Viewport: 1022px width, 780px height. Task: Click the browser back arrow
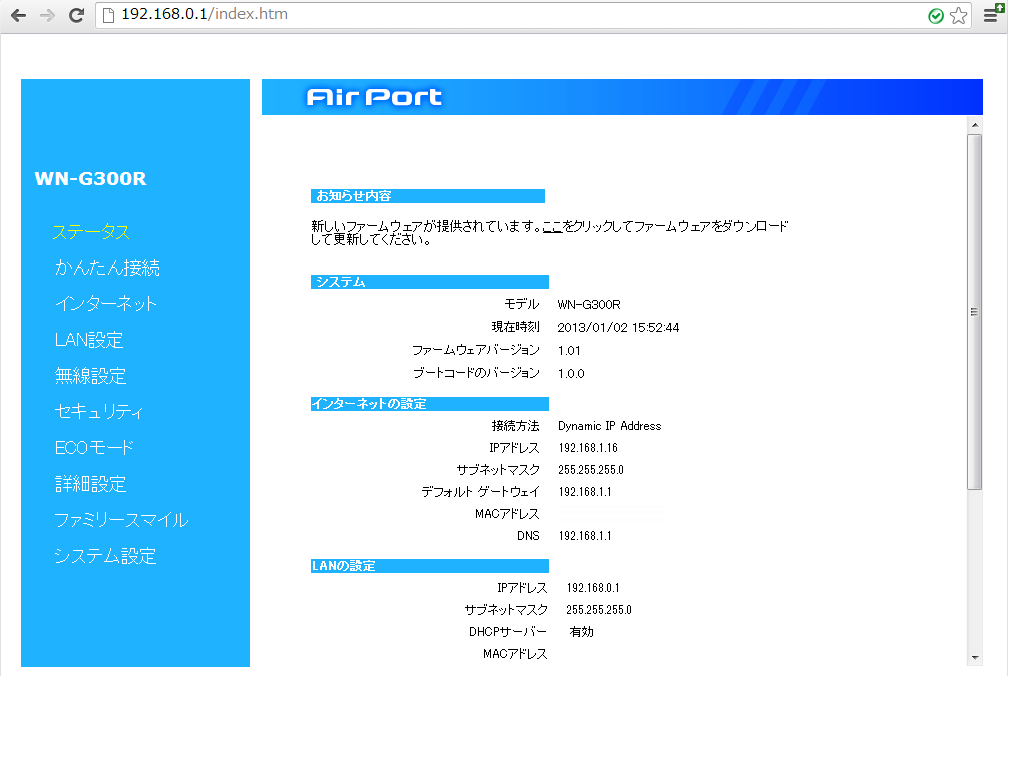(18, 15)
